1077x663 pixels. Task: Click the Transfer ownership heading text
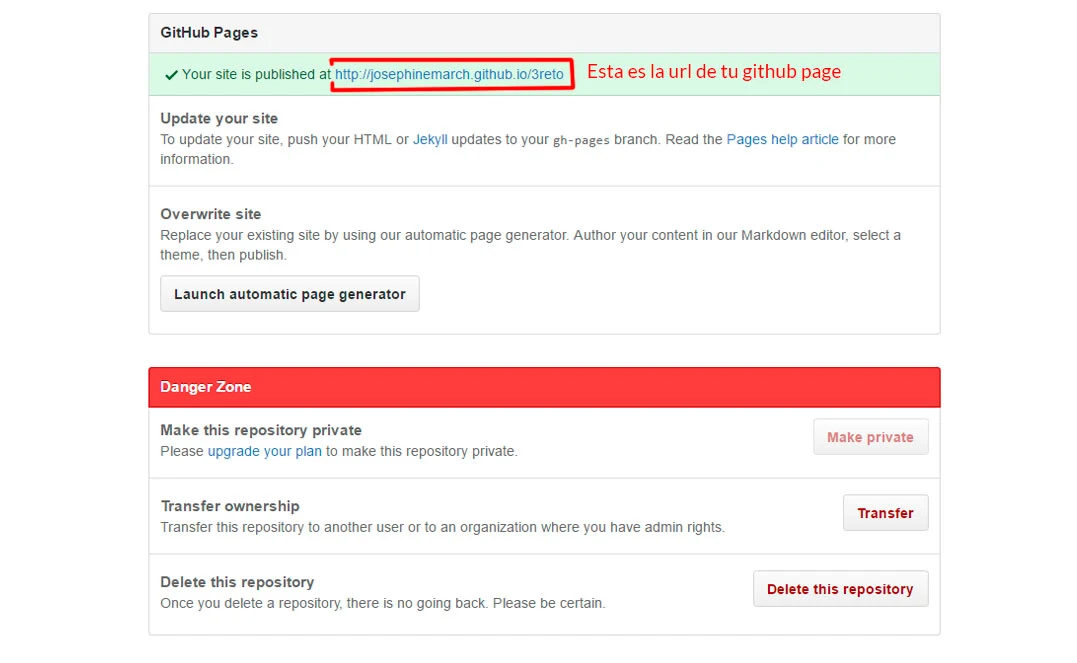[230, 506]
